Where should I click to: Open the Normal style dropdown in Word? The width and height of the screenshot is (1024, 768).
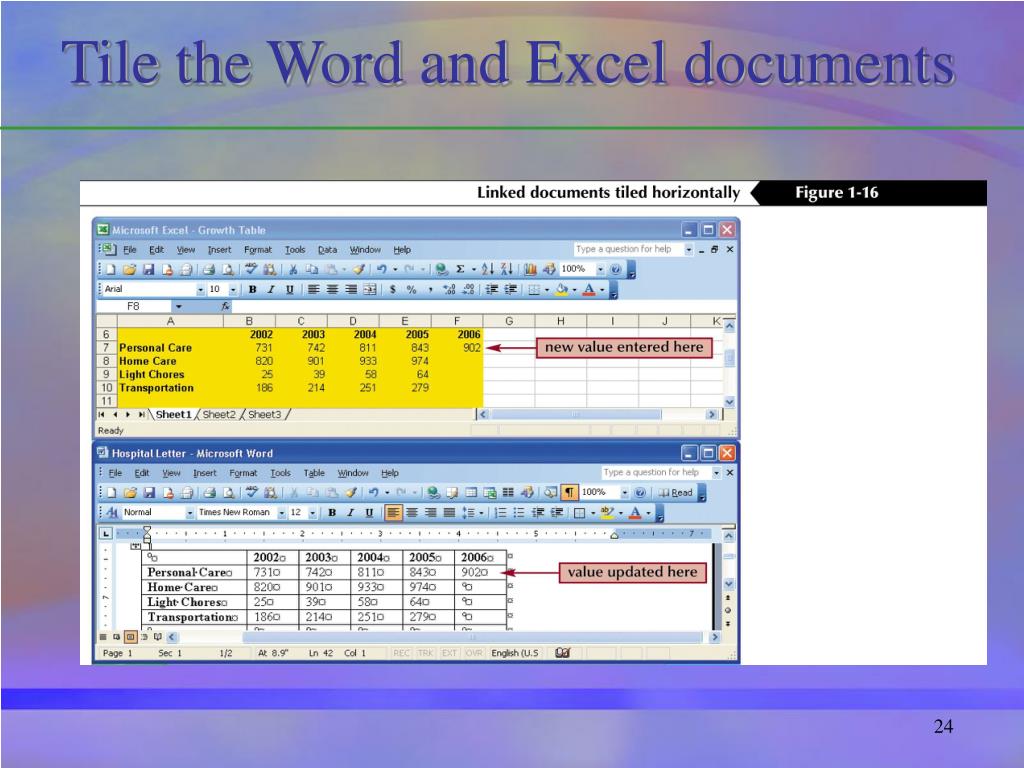[x=190, y=513]
